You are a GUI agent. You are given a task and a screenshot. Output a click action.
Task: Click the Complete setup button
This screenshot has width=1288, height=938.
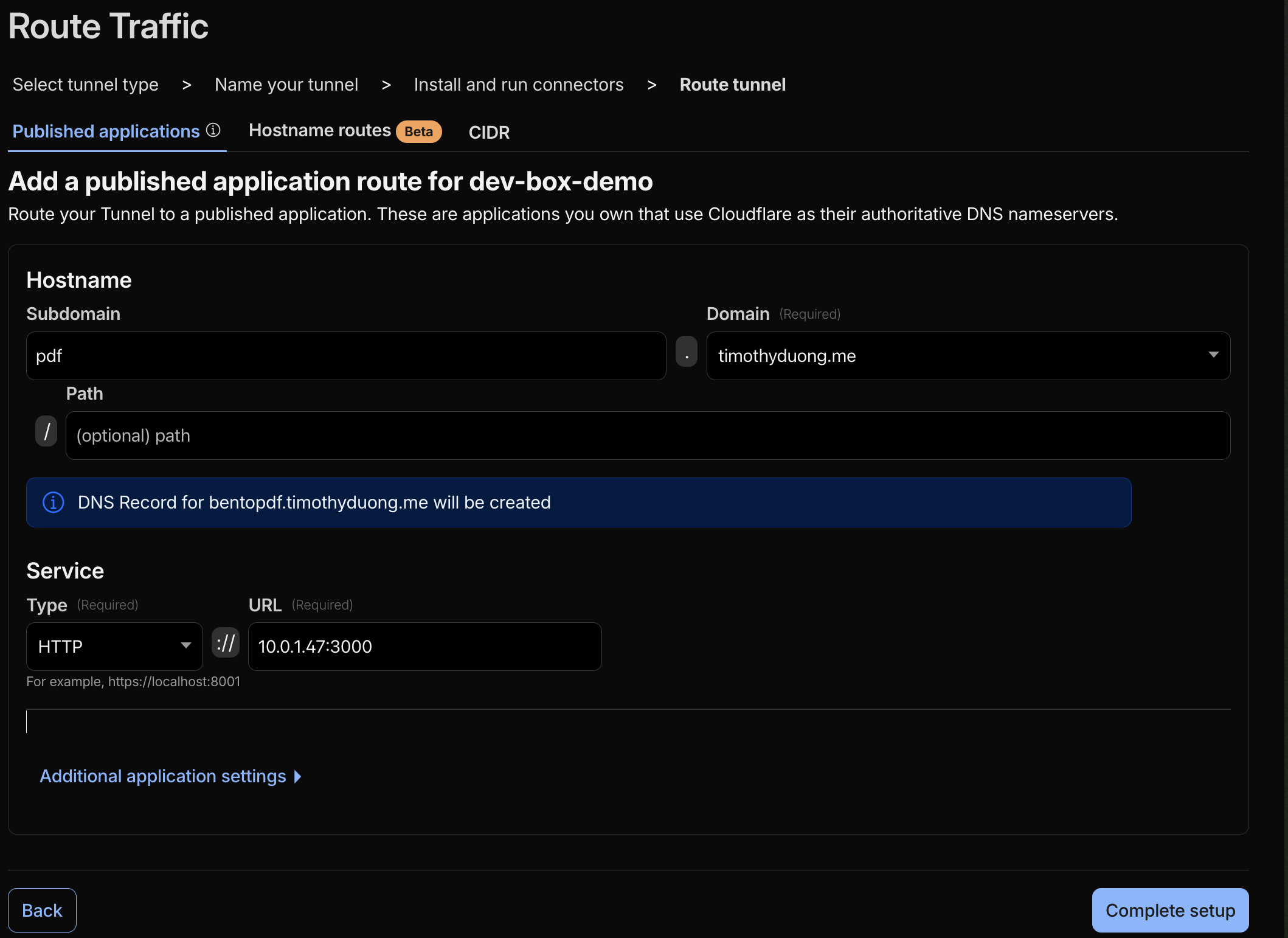1170,911
